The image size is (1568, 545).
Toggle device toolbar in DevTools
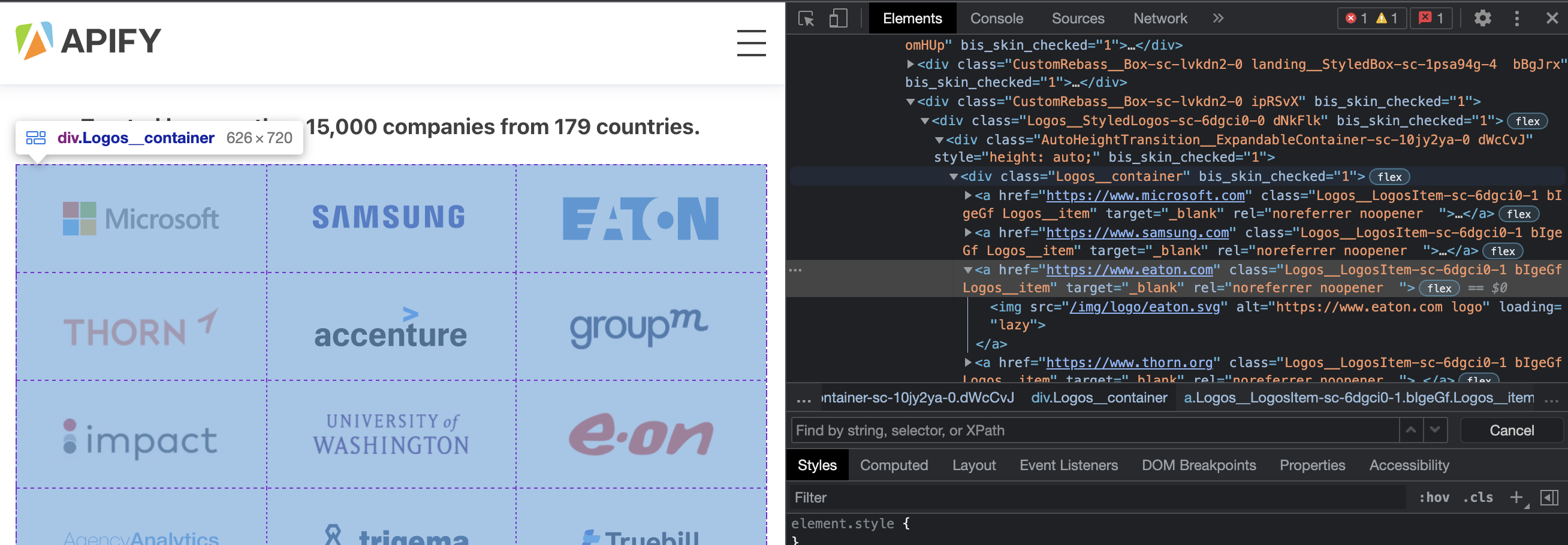pyautogui.click(x=838, y=19)
